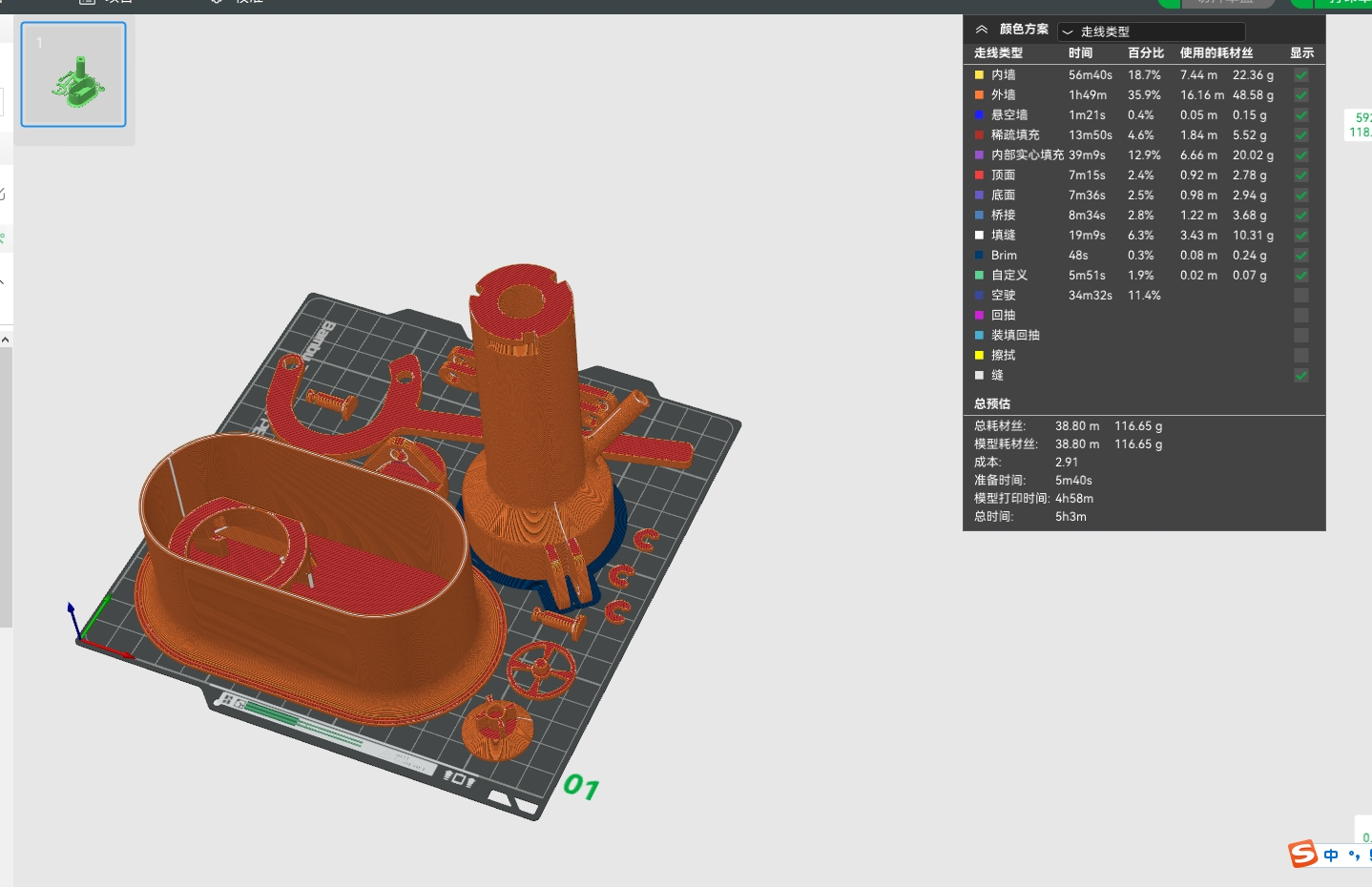Click the 桥接 color swatch
The height and width of the screenshot is (887, 1372).
click(x=979, y=216)
